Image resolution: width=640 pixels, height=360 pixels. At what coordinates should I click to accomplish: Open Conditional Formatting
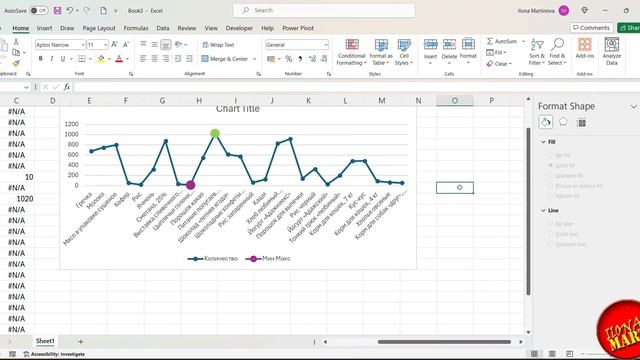(351, 52)
